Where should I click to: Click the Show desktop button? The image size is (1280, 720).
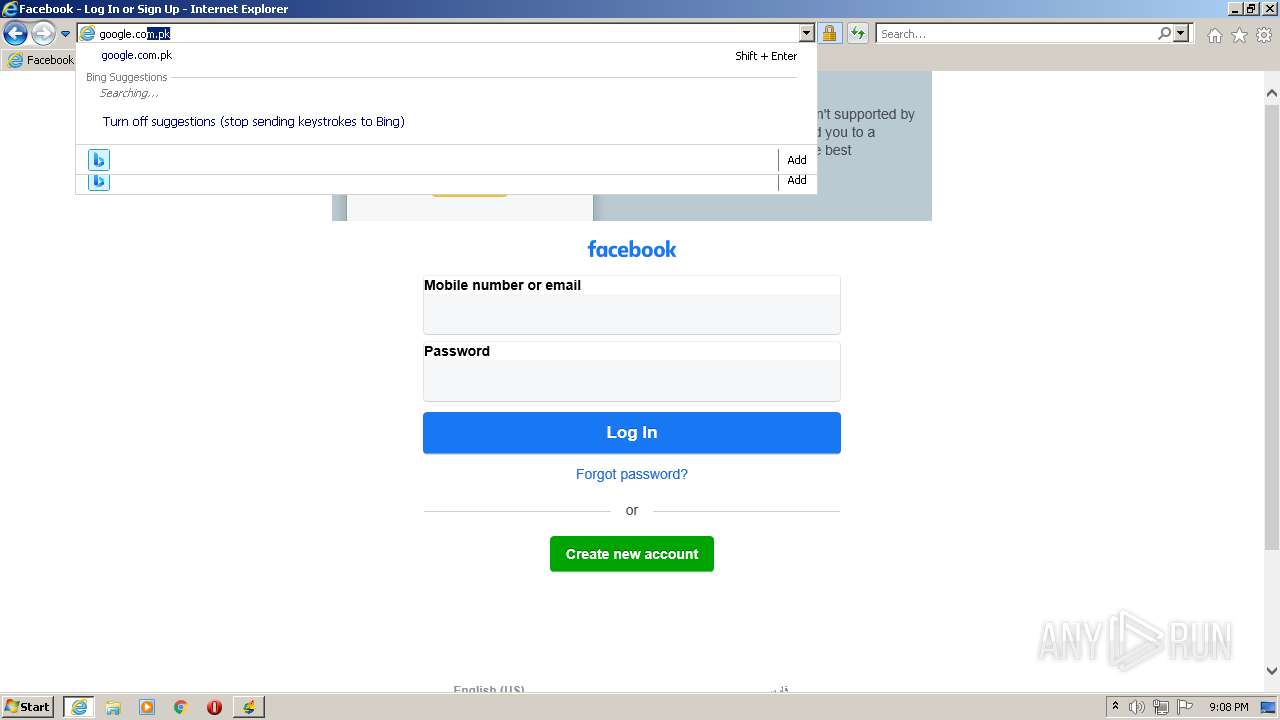pos(1269,707)
